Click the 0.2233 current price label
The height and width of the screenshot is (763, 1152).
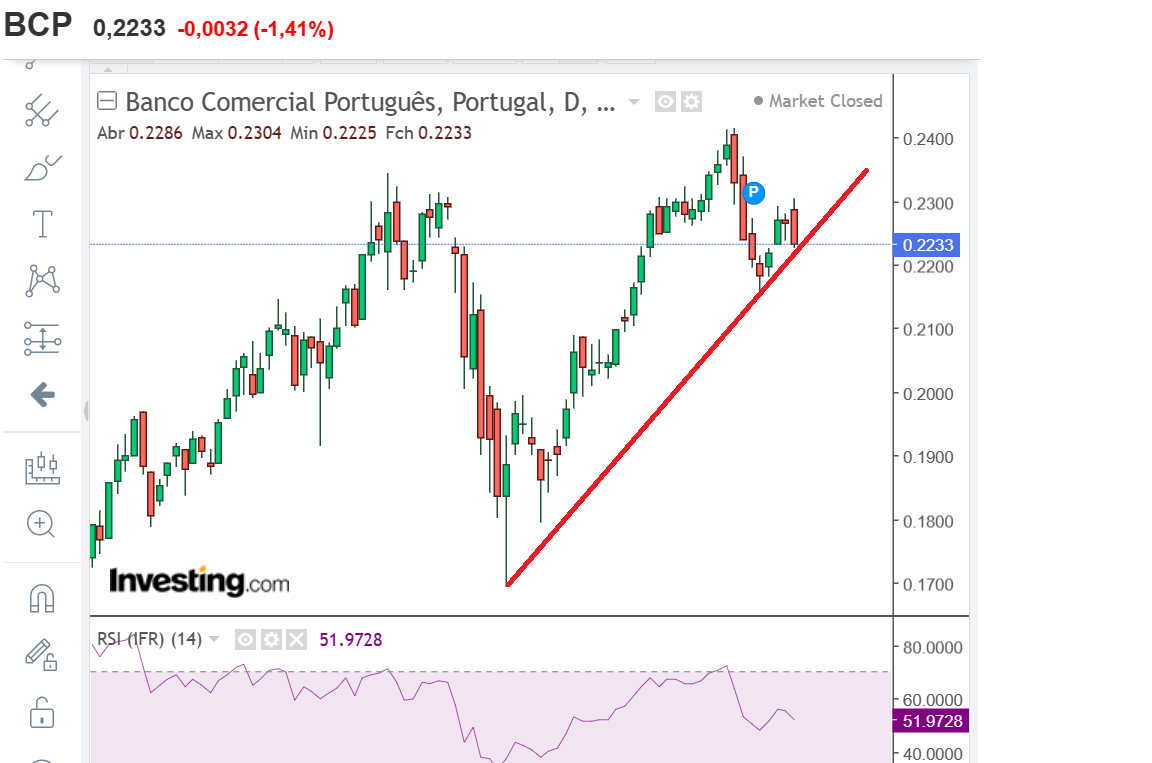(926, 245)
